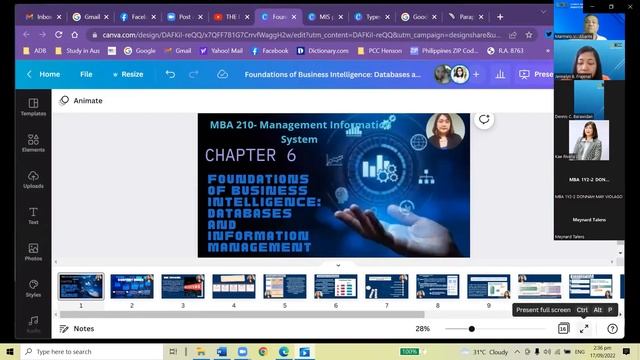Switch to the Gmail browser tab
Screen dimensions: 640x360
[91, 17]
